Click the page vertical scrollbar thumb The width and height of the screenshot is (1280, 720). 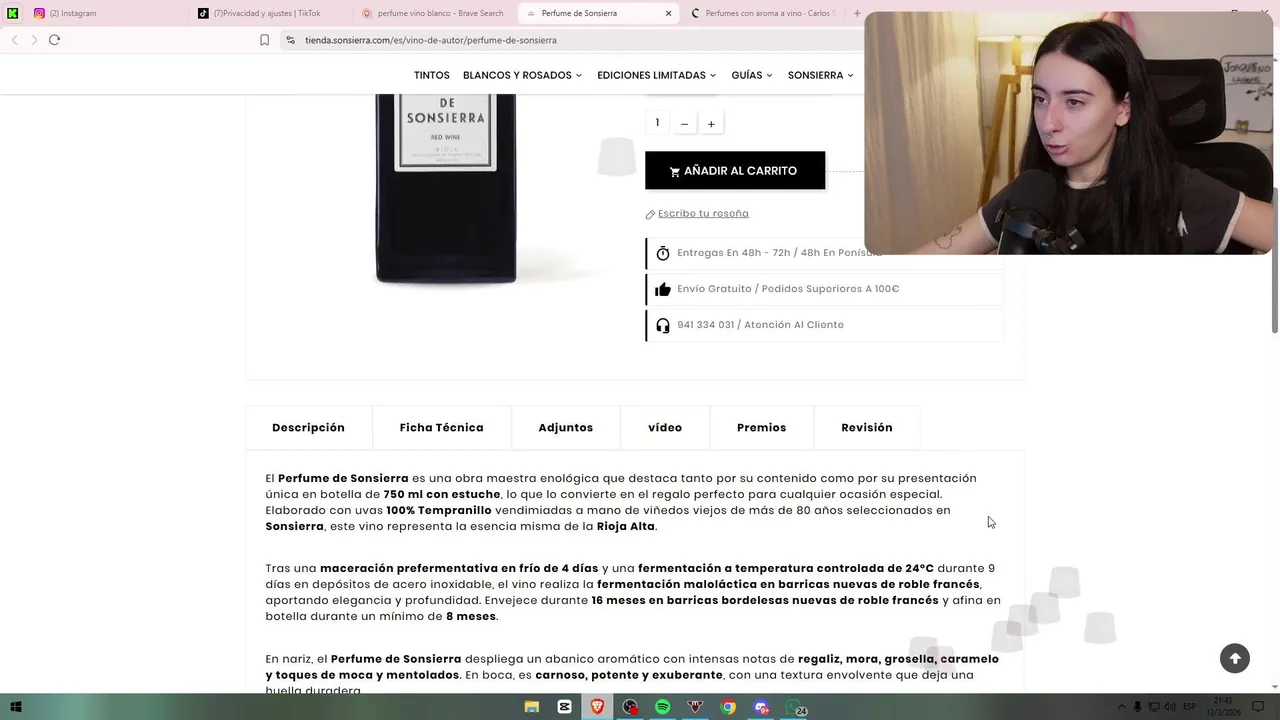point(1275,260)
